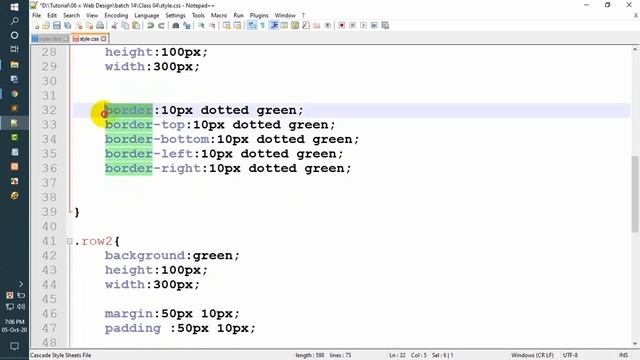The image size is (640, 360).
Task: Create a new file with toolbar New icon
Action: [36, 25]
